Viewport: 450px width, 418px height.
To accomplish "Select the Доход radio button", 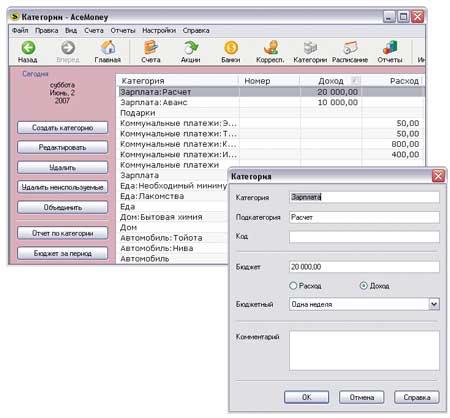I will (x=364, y=286).
